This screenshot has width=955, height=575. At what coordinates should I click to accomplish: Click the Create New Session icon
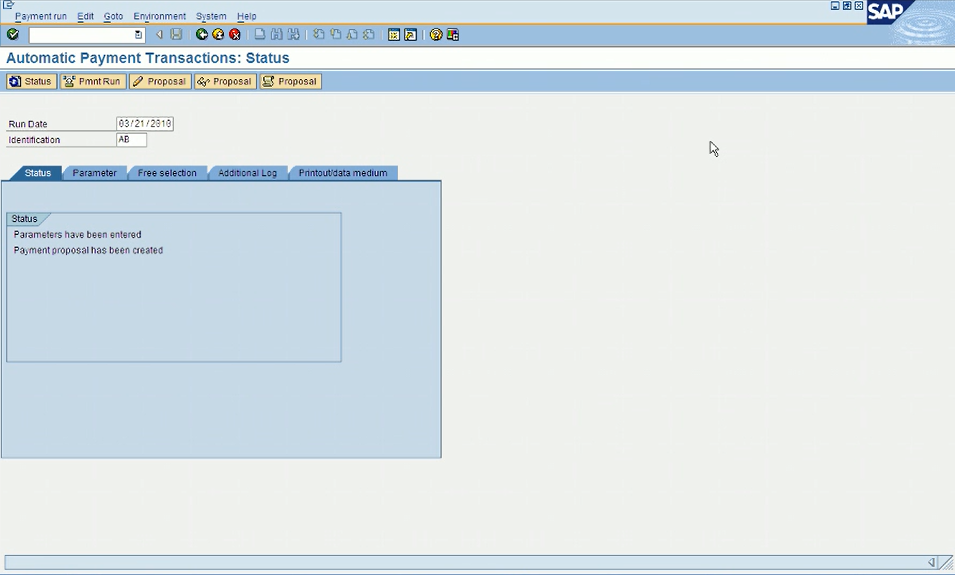pyautogui.click(x=394, y=35)
